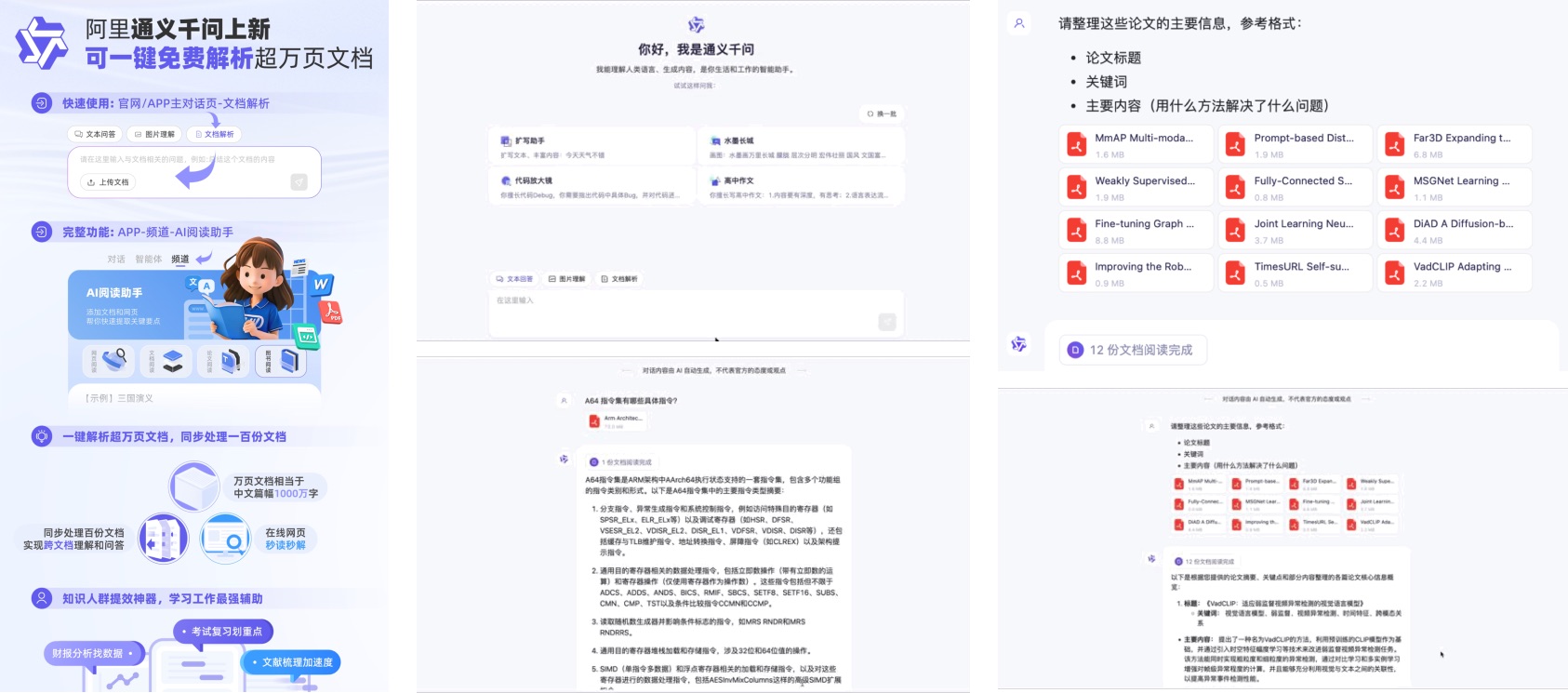Click the send icon beside 上传文档
Image resolution: width=1568 pixels, height=693 pixels.
(x=299, y=182)
